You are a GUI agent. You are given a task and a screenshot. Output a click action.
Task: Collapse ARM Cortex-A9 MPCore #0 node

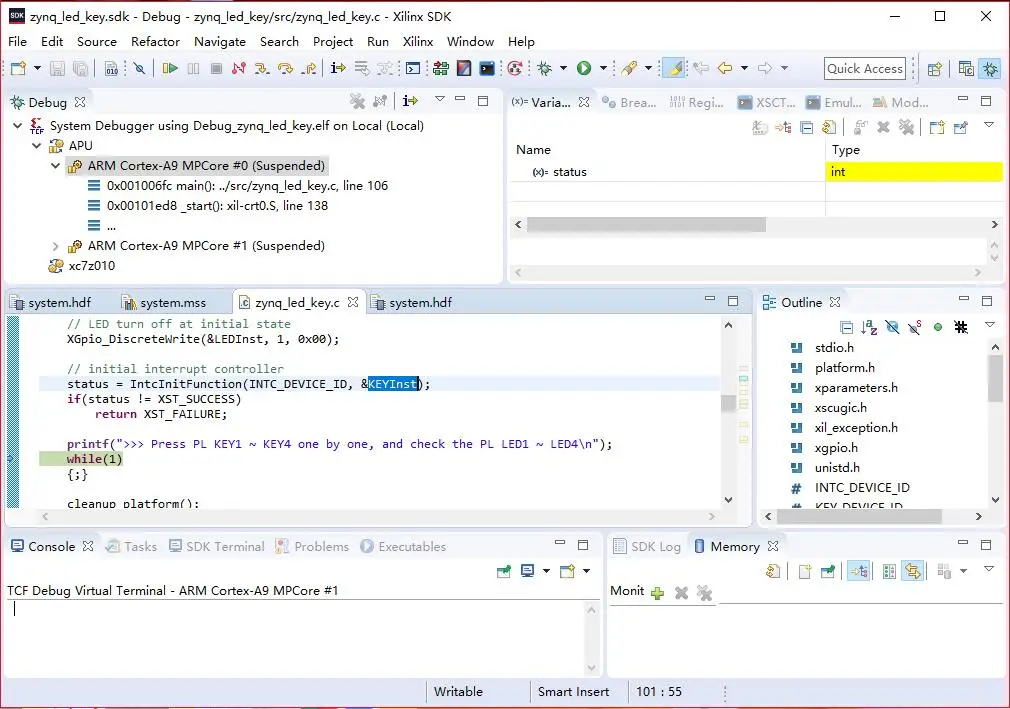pos(56,166)
